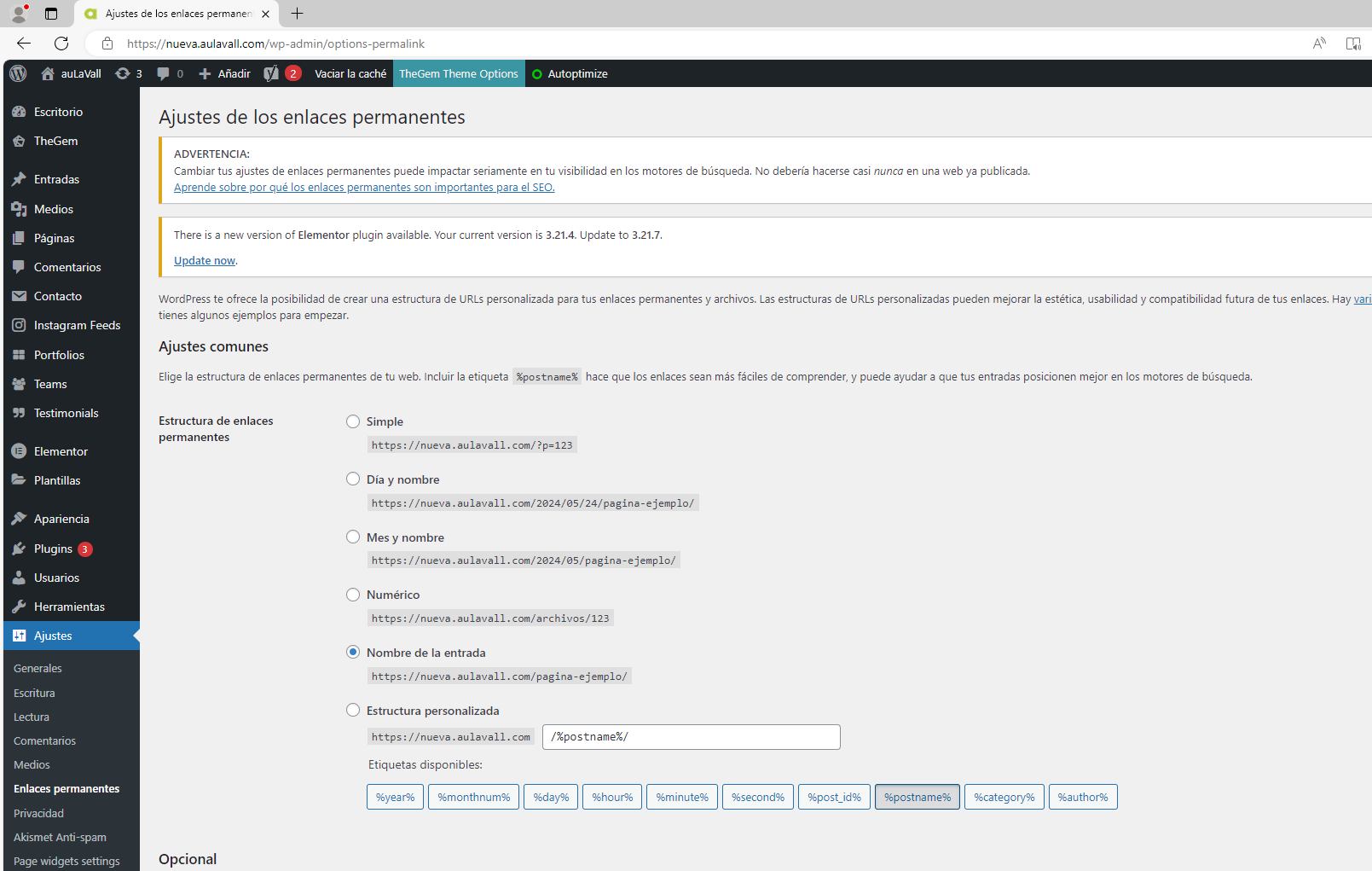Add the %second% tag
The width and height of the screenshot is (1372, 871).
point(758,797)
